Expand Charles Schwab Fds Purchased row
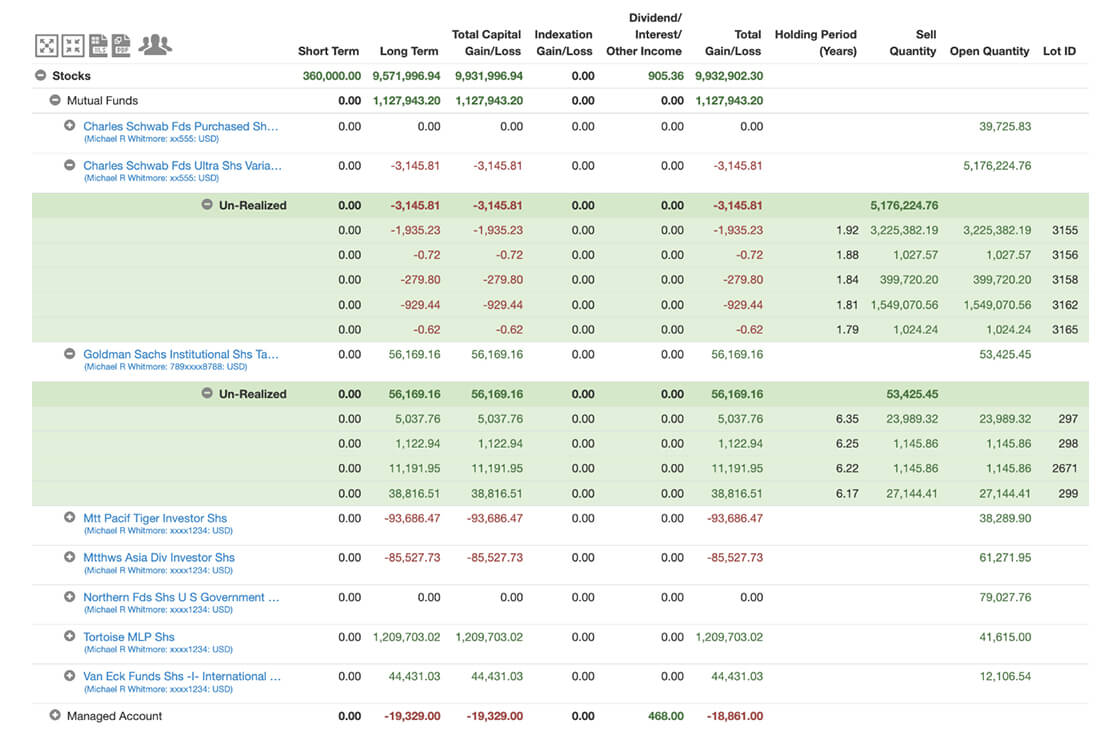This screenshot has height=748, width=1120. pyautogui.click(x=70, y=126)
